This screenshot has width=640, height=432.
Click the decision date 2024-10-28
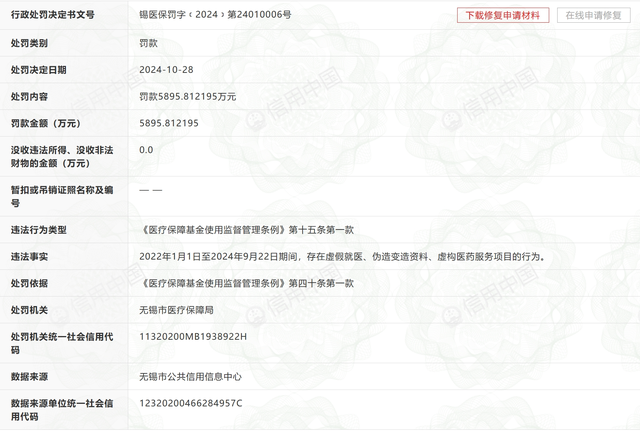point(166,70)
